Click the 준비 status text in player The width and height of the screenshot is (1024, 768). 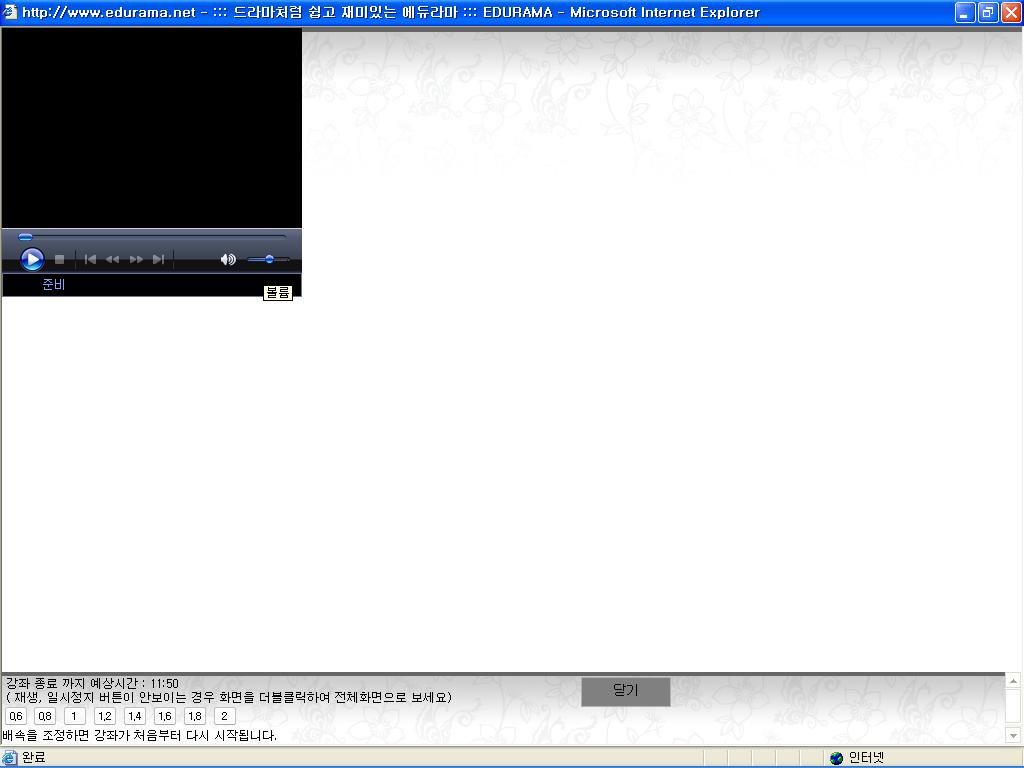pos(54,284)
